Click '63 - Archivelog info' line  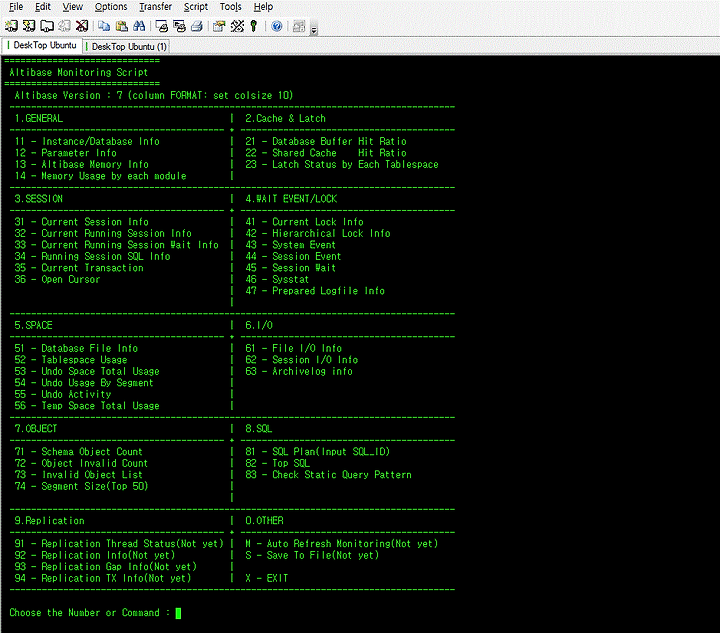click(299, 371)
